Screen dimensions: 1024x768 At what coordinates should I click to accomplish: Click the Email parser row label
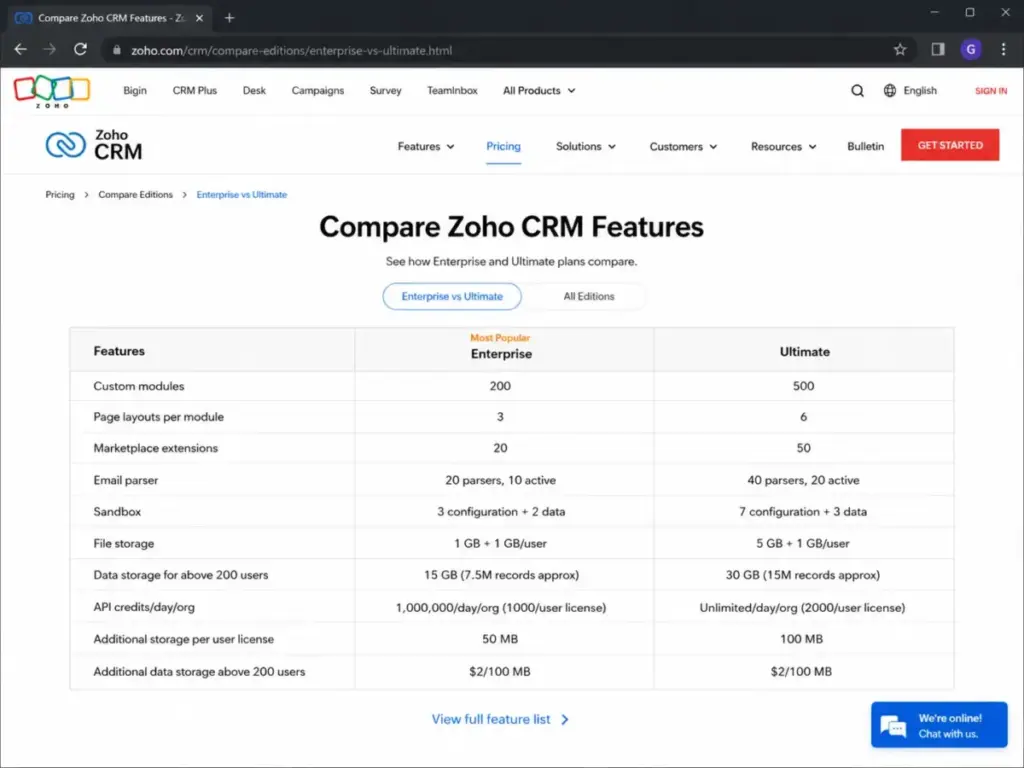[x=125, y=480]
